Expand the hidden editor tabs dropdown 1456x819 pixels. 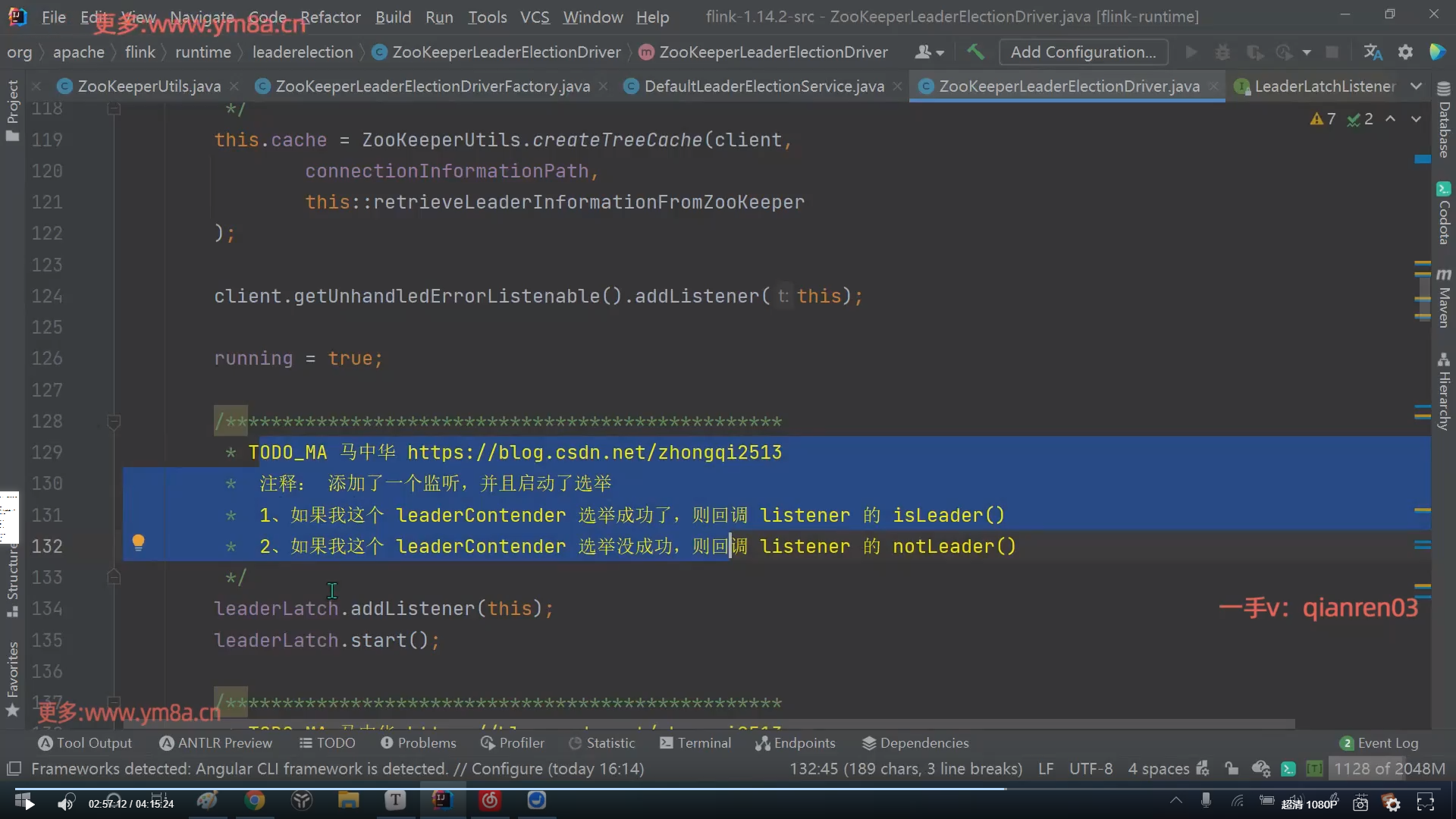click(1416, 86)
